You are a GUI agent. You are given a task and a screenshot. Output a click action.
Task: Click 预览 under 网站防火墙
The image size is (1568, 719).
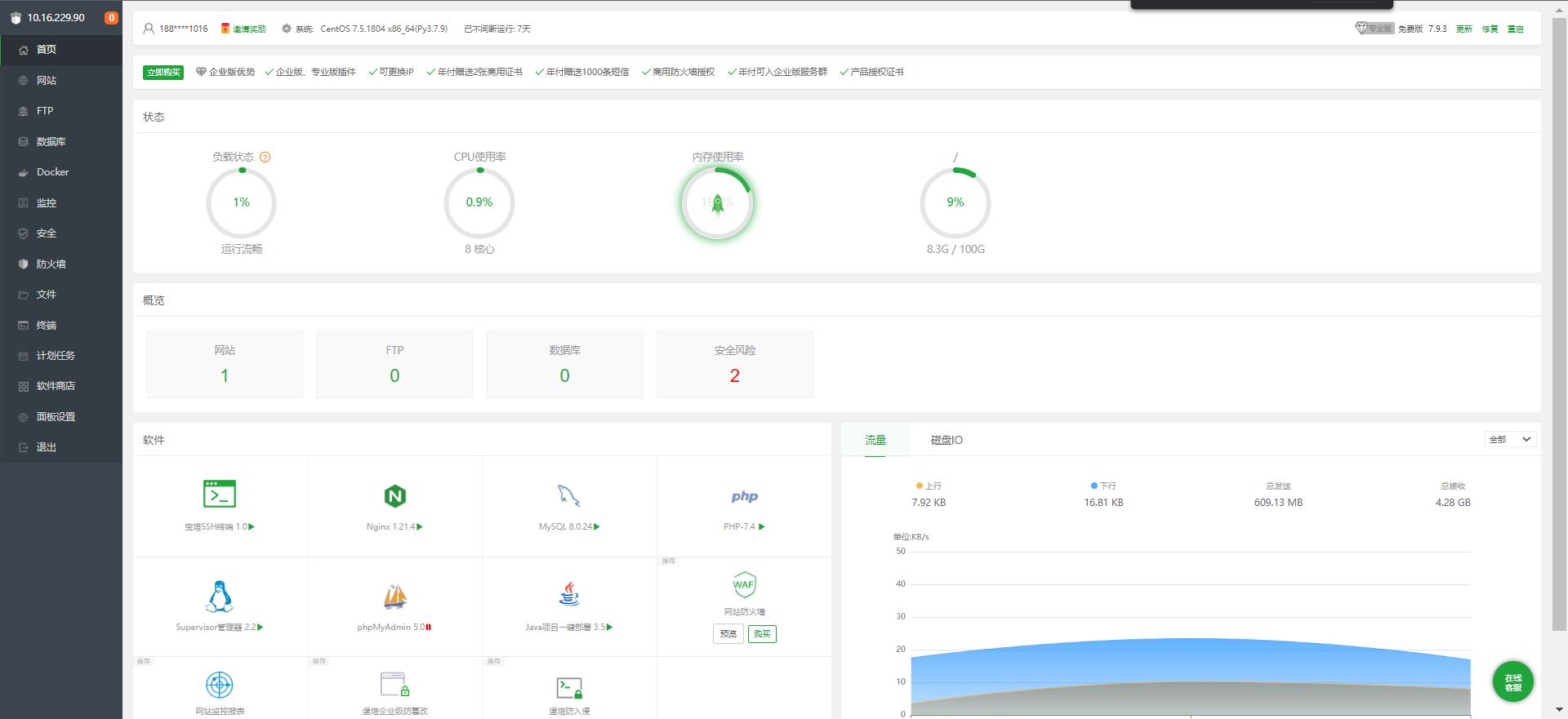[728, 634]
